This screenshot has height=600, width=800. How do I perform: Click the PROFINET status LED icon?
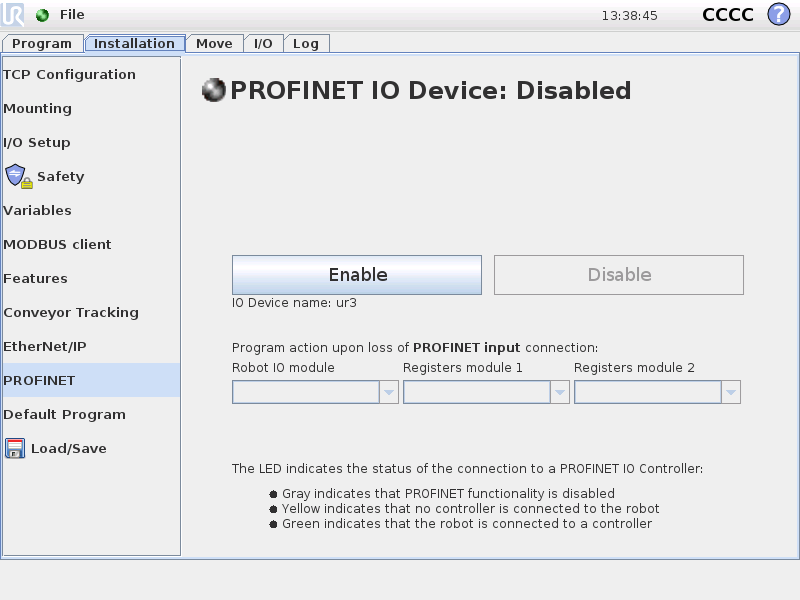(x=213, y=90)
